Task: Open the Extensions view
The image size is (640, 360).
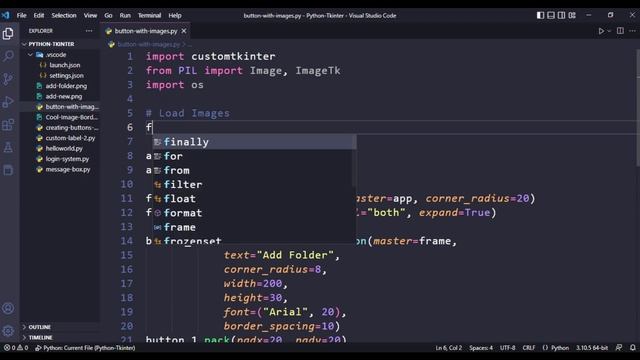Action: 8,124
